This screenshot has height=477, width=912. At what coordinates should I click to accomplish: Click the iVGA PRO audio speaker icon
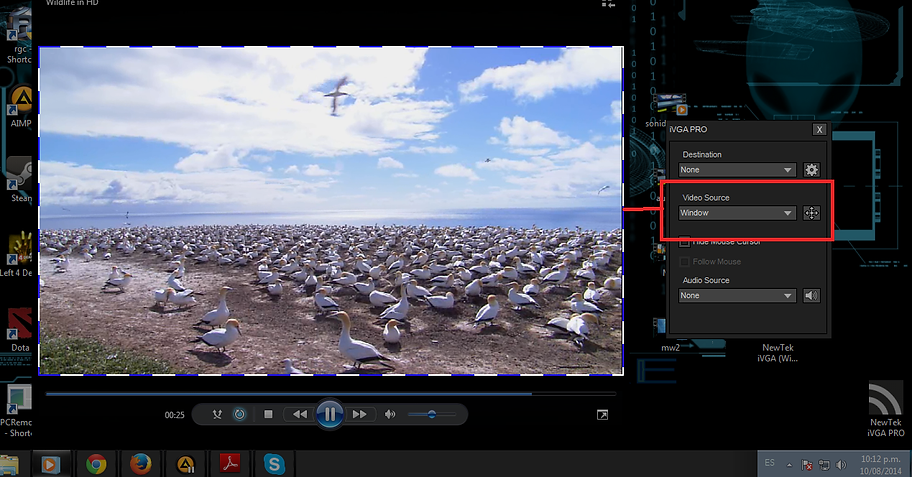(811, 296)
